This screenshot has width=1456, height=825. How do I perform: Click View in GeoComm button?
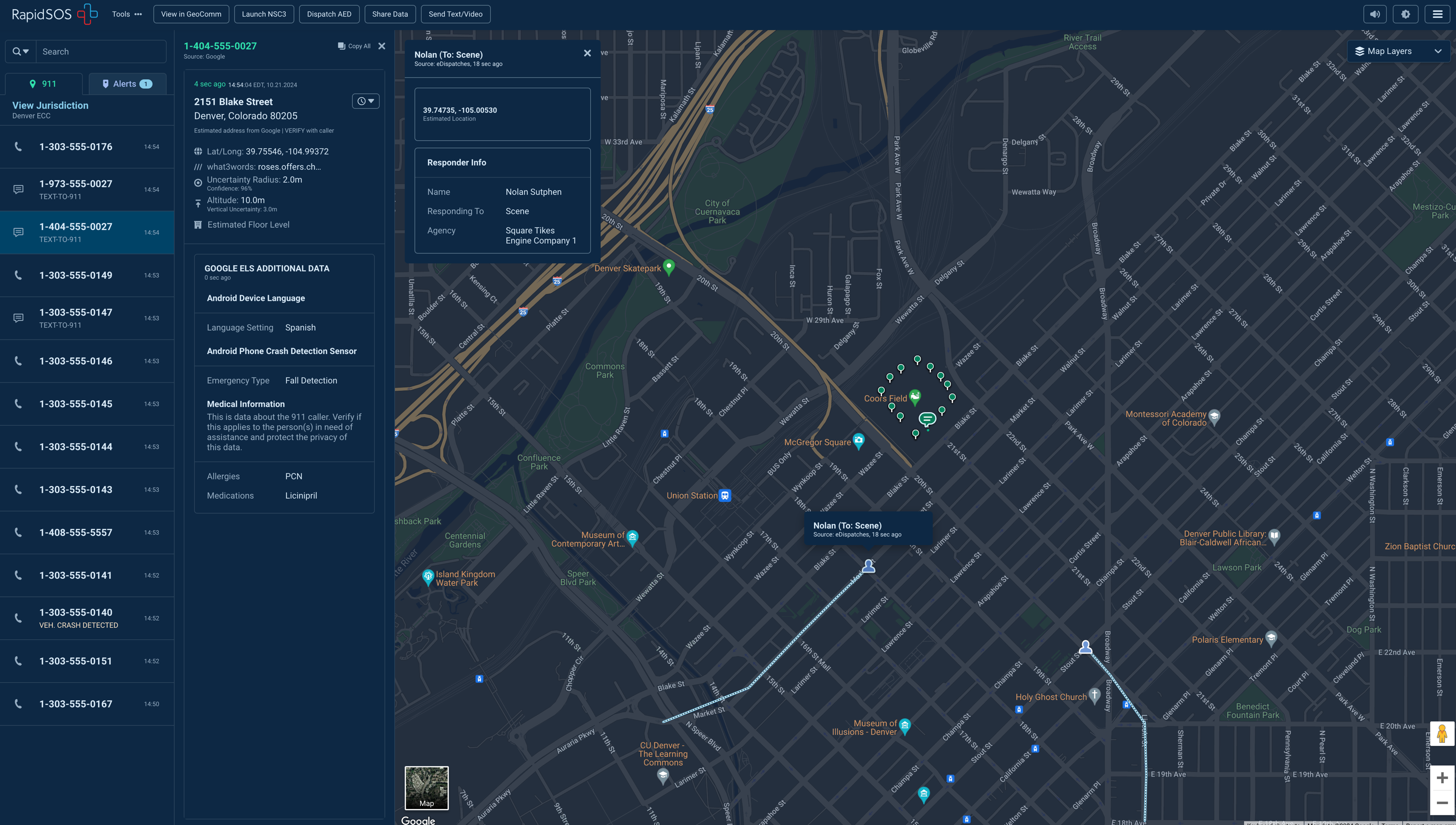tap(191, 14)
